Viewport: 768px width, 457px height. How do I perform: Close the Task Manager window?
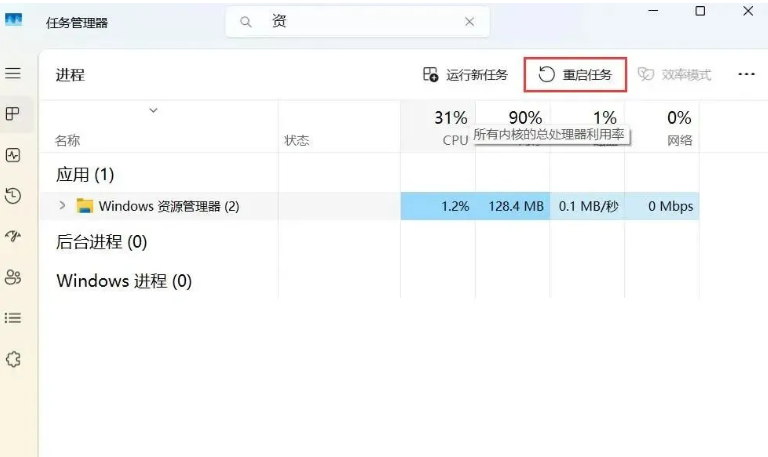[x=748, y=11]
